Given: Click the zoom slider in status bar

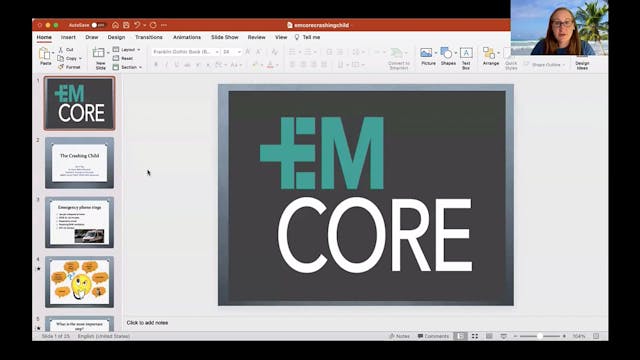Looking at the screenshot, I should [540, 336].
